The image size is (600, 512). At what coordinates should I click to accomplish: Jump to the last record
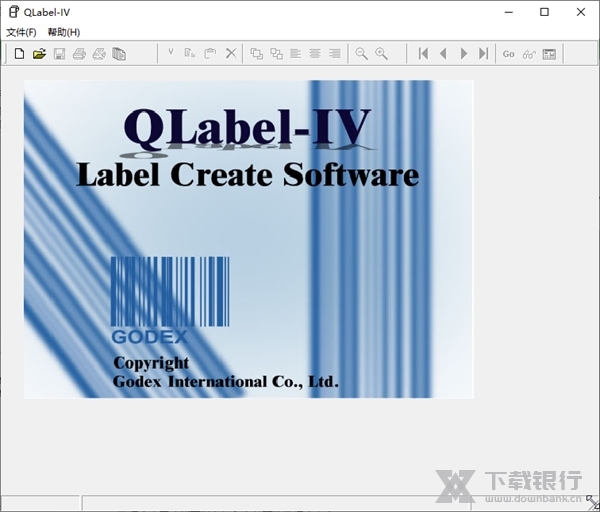483,54
